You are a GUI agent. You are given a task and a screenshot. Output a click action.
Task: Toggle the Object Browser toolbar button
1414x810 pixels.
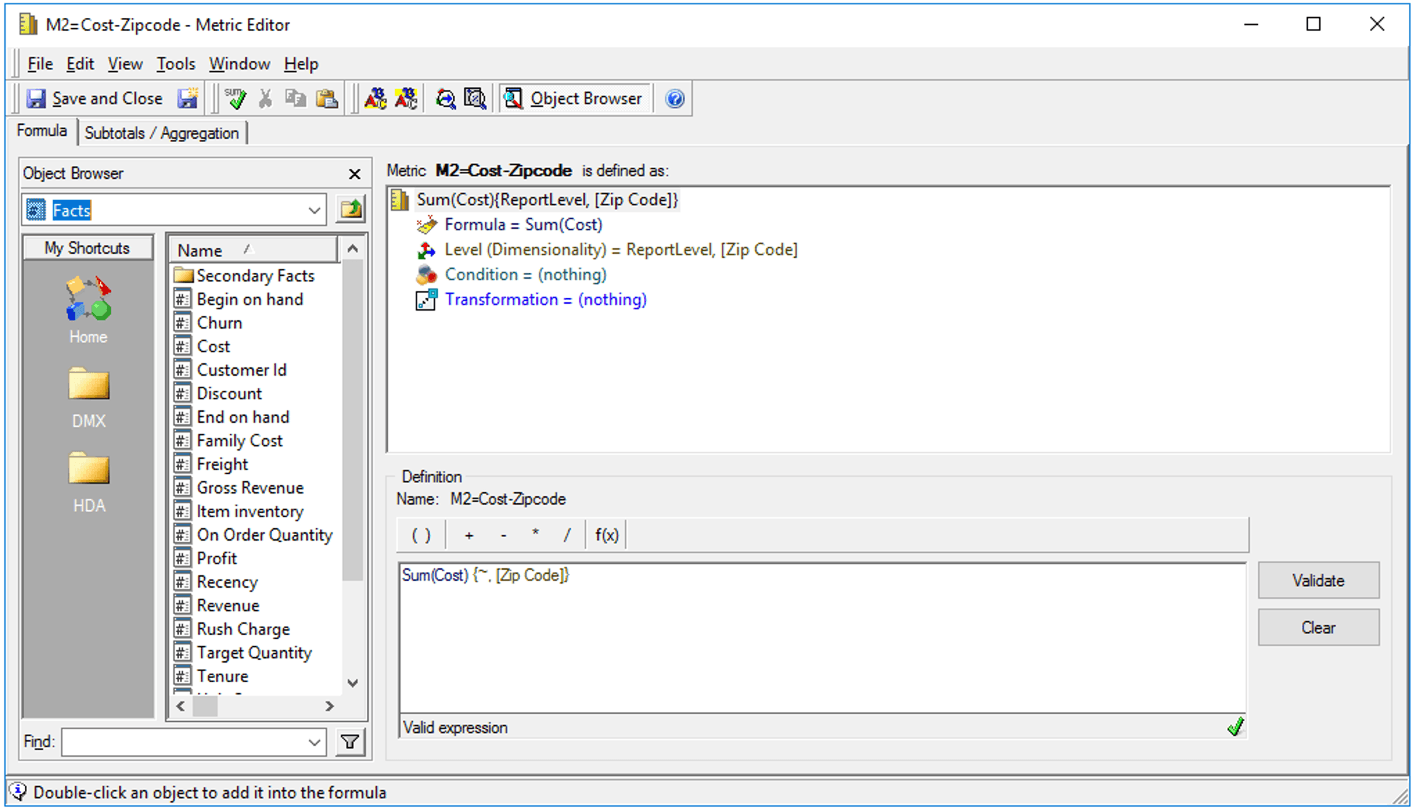[x=574, y=98]
